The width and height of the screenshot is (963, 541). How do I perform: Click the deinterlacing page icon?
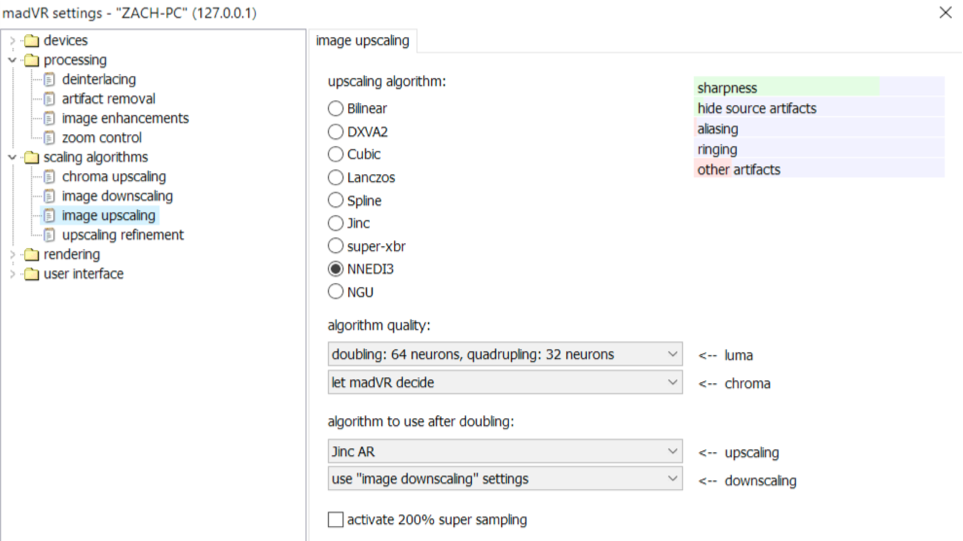[49, 80]
